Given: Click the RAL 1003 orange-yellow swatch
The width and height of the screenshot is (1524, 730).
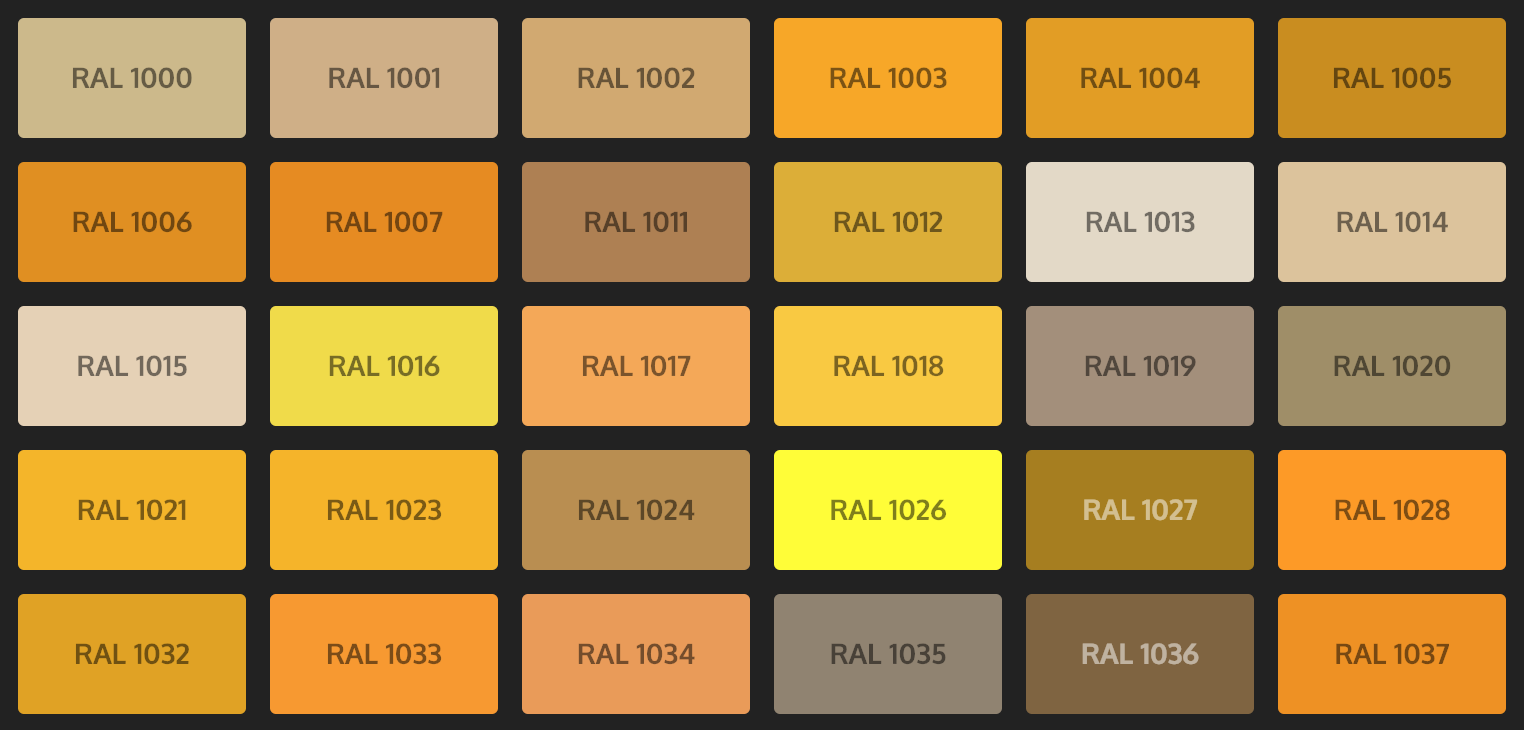Looking at the screenshot, I should click(888, 78).
